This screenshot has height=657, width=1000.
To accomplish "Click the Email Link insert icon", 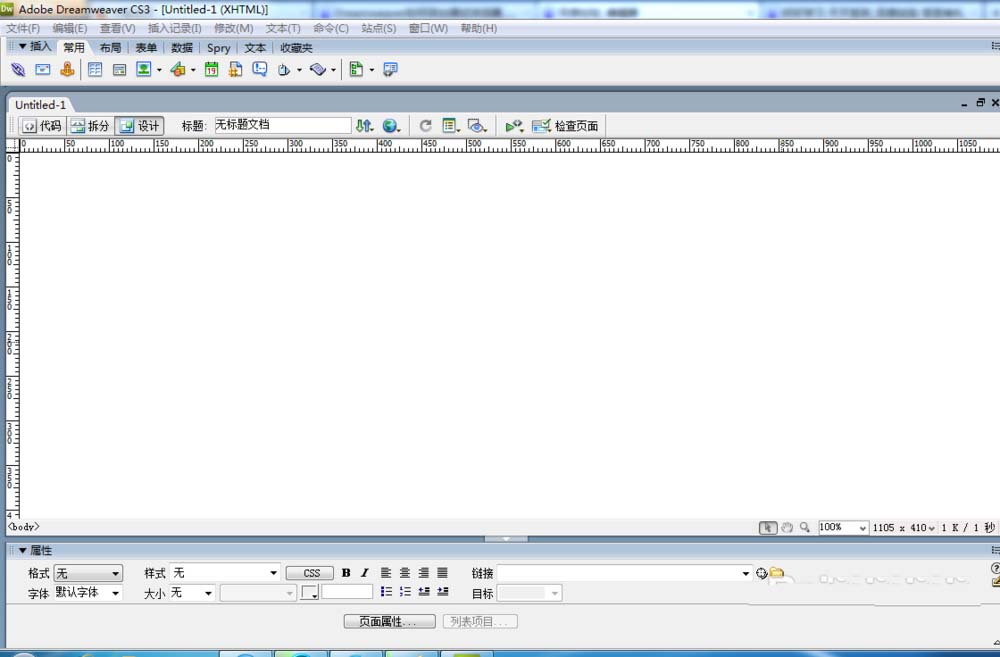I will pos(43,70).
